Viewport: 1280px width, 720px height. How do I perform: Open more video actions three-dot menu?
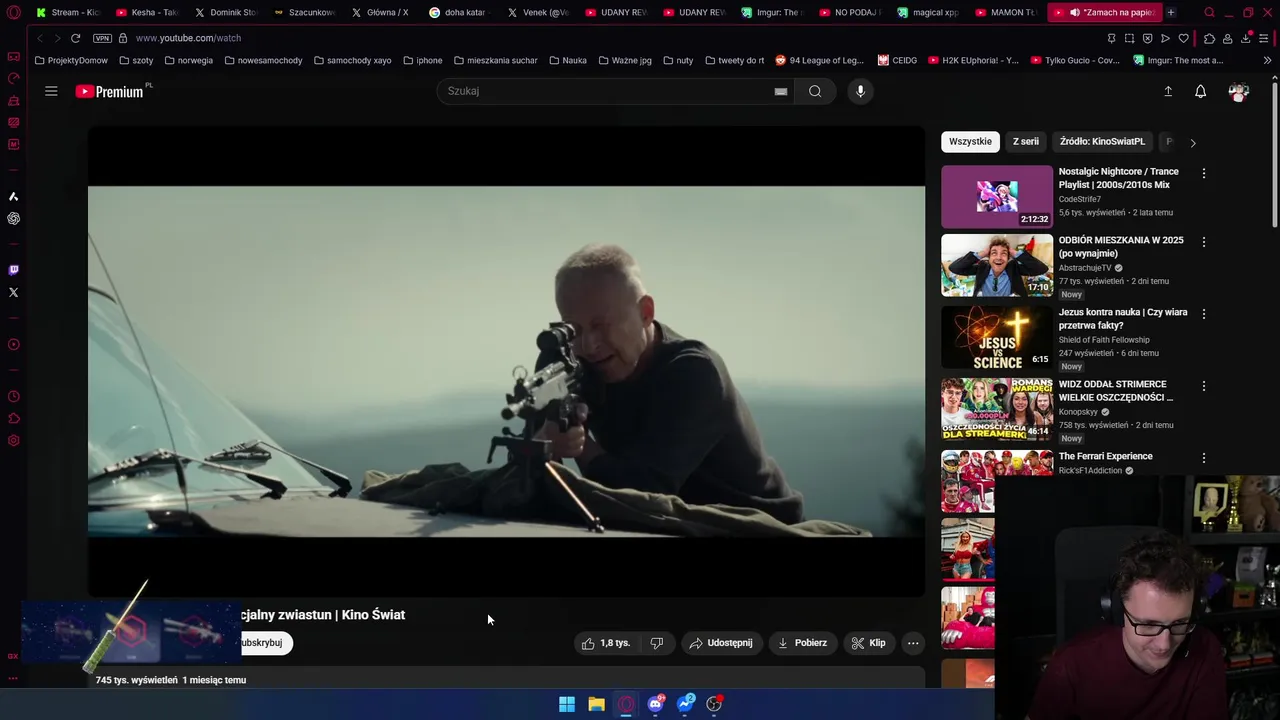[913, 643]
